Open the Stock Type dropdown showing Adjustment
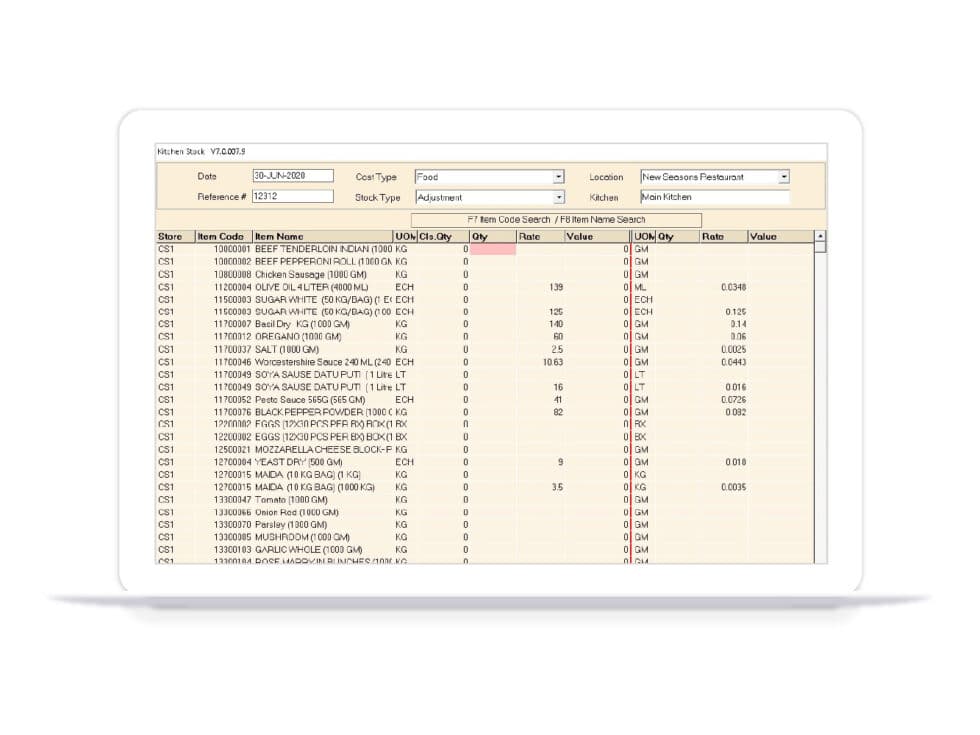980x735 pixels. (x=560, y=196)
